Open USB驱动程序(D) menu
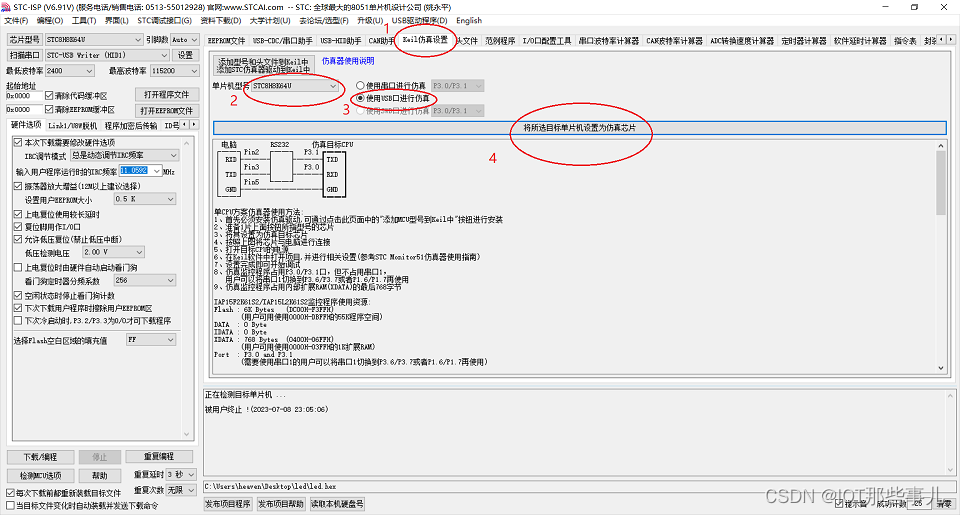Image resolution: width=960 pixels, height=515 pixels. pos(419,20)
